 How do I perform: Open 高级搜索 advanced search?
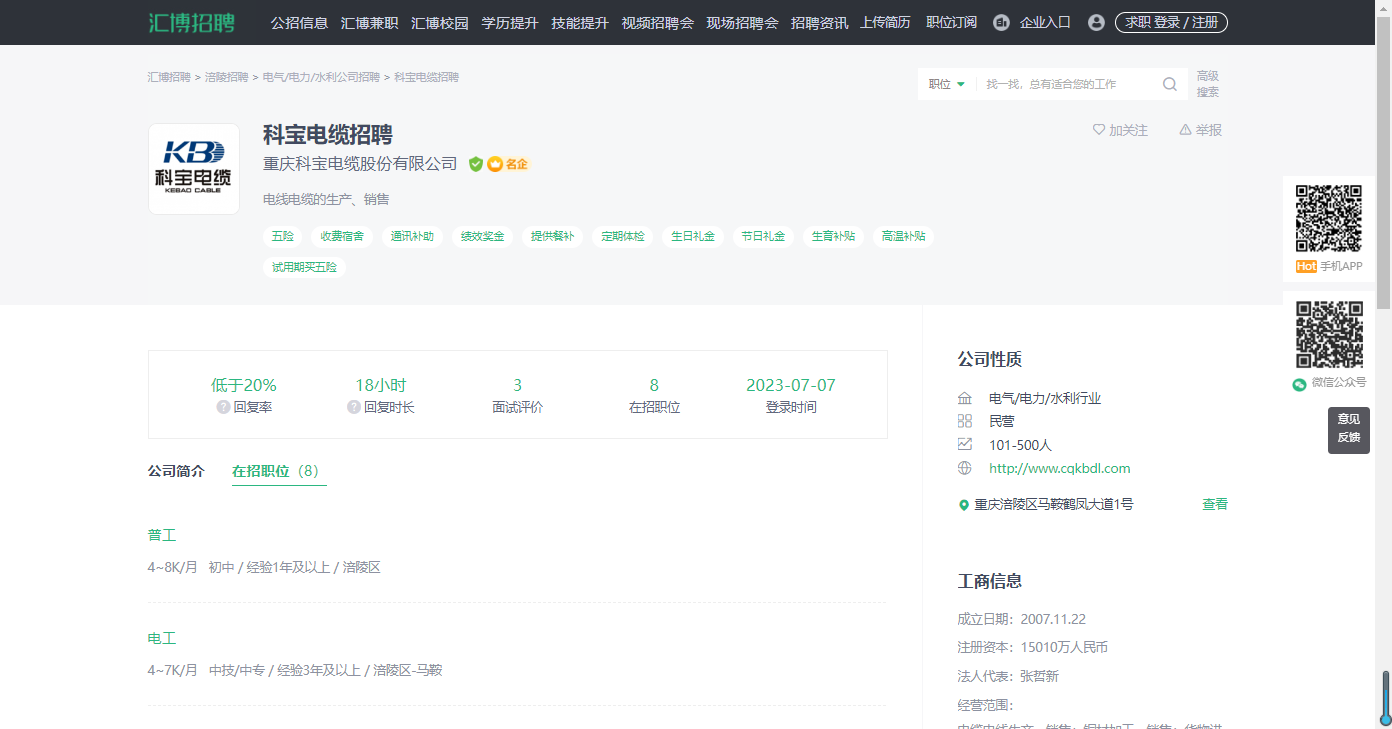pyautogui.click(x=1208, y=84)
